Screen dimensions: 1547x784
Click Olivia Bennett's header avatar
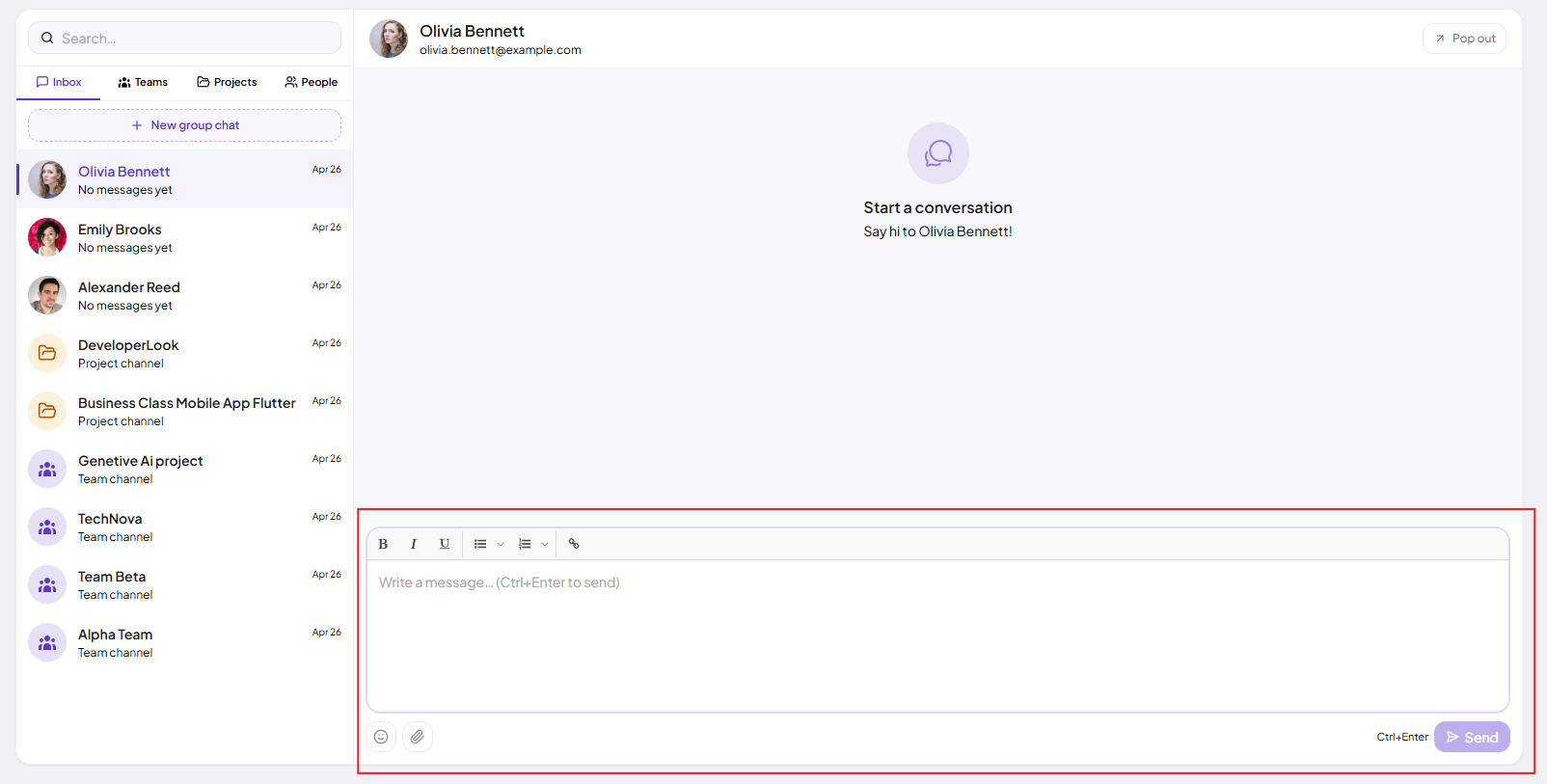389,39
